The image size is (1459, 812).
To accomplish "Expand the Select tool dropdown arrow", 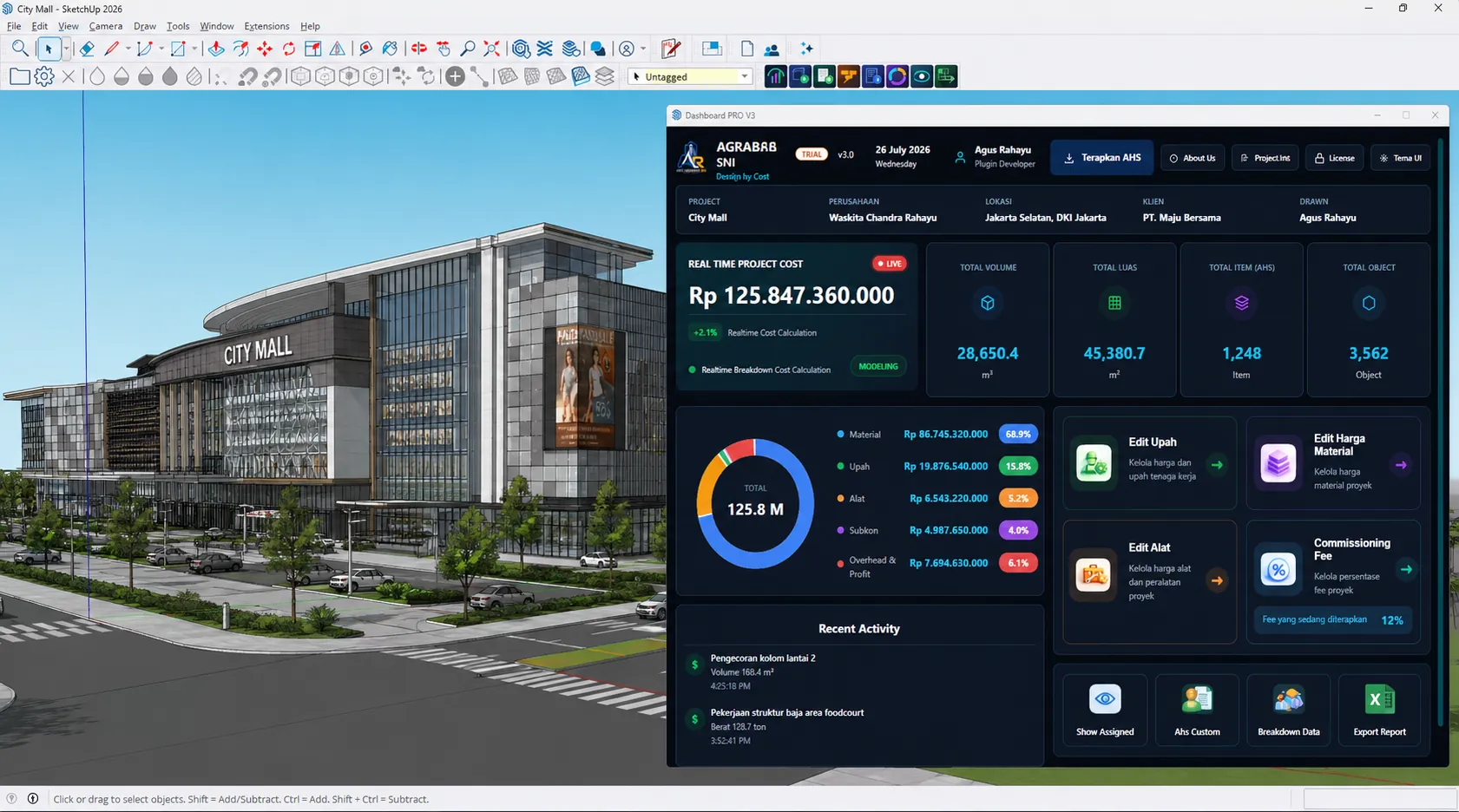I will click(x=66, y=49).
